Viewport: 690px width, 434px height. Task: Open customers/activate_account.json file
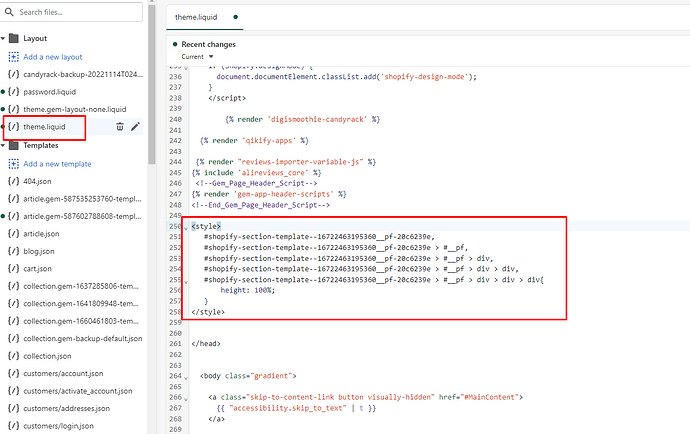[x=78, y=391]
